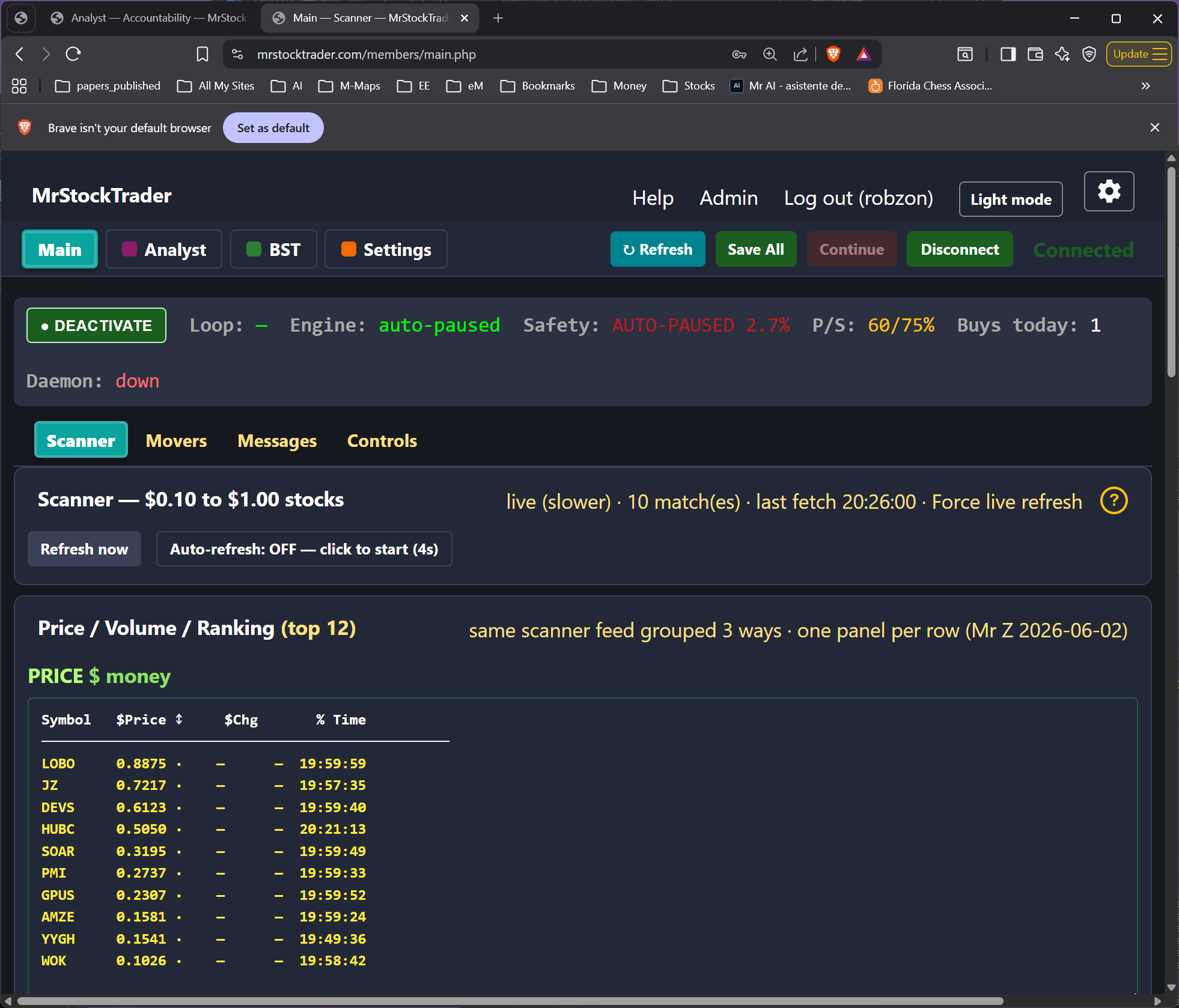Click the Brave Shields lion icon
This screenshot has width=1179, height=1008.
pyautogui.click(x=833, y=54)
